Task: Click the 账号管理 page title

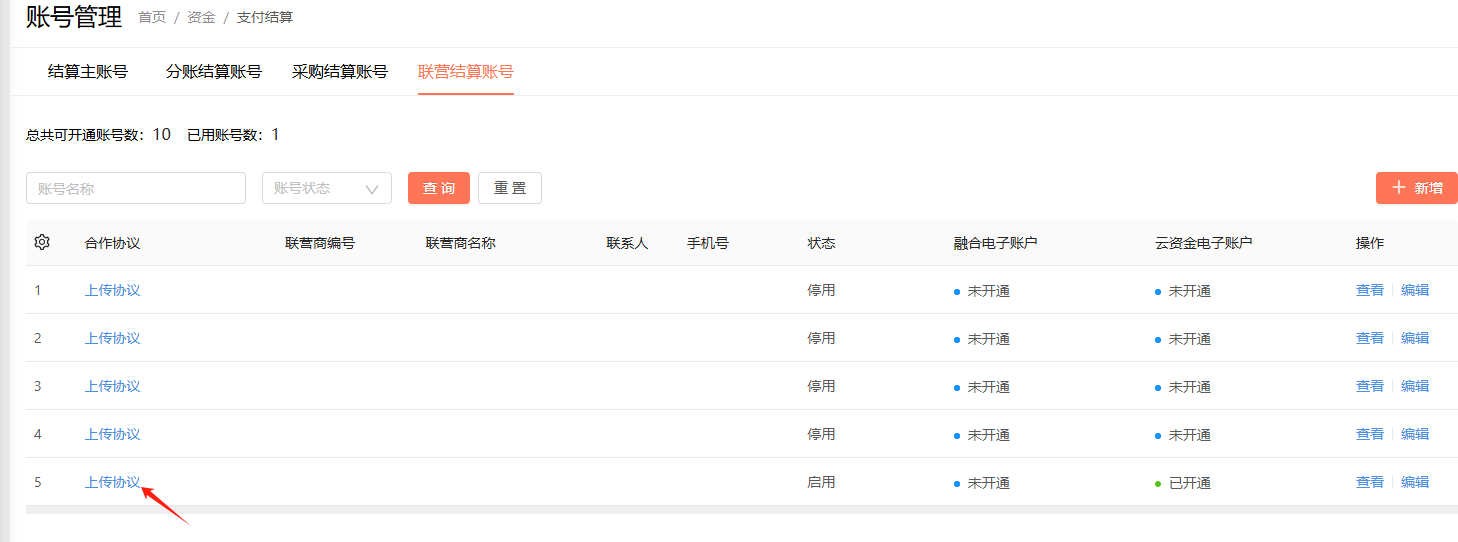Action: click(74, 16)
